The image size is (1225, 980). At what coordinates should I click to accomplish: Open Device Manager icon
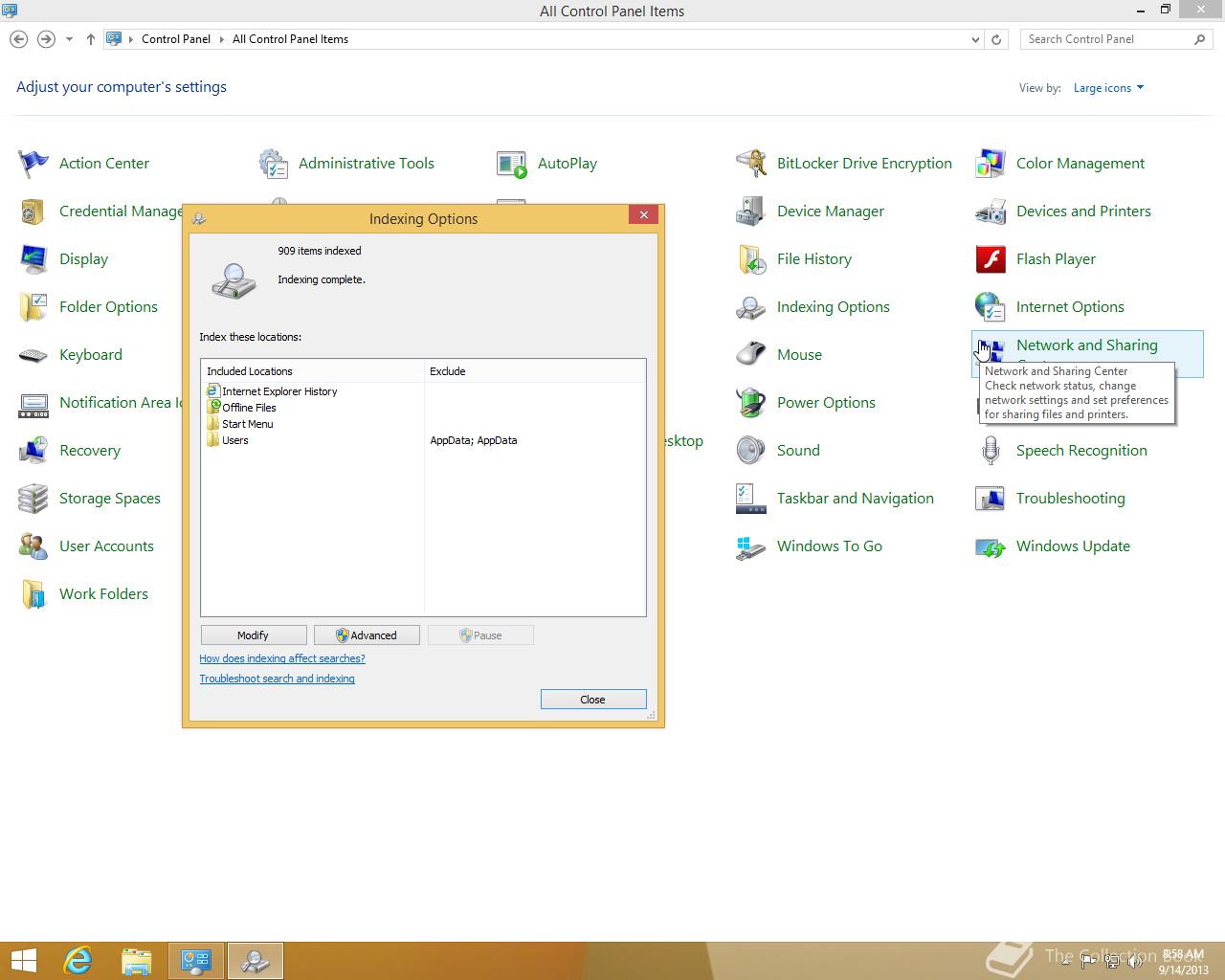point(751,212)
